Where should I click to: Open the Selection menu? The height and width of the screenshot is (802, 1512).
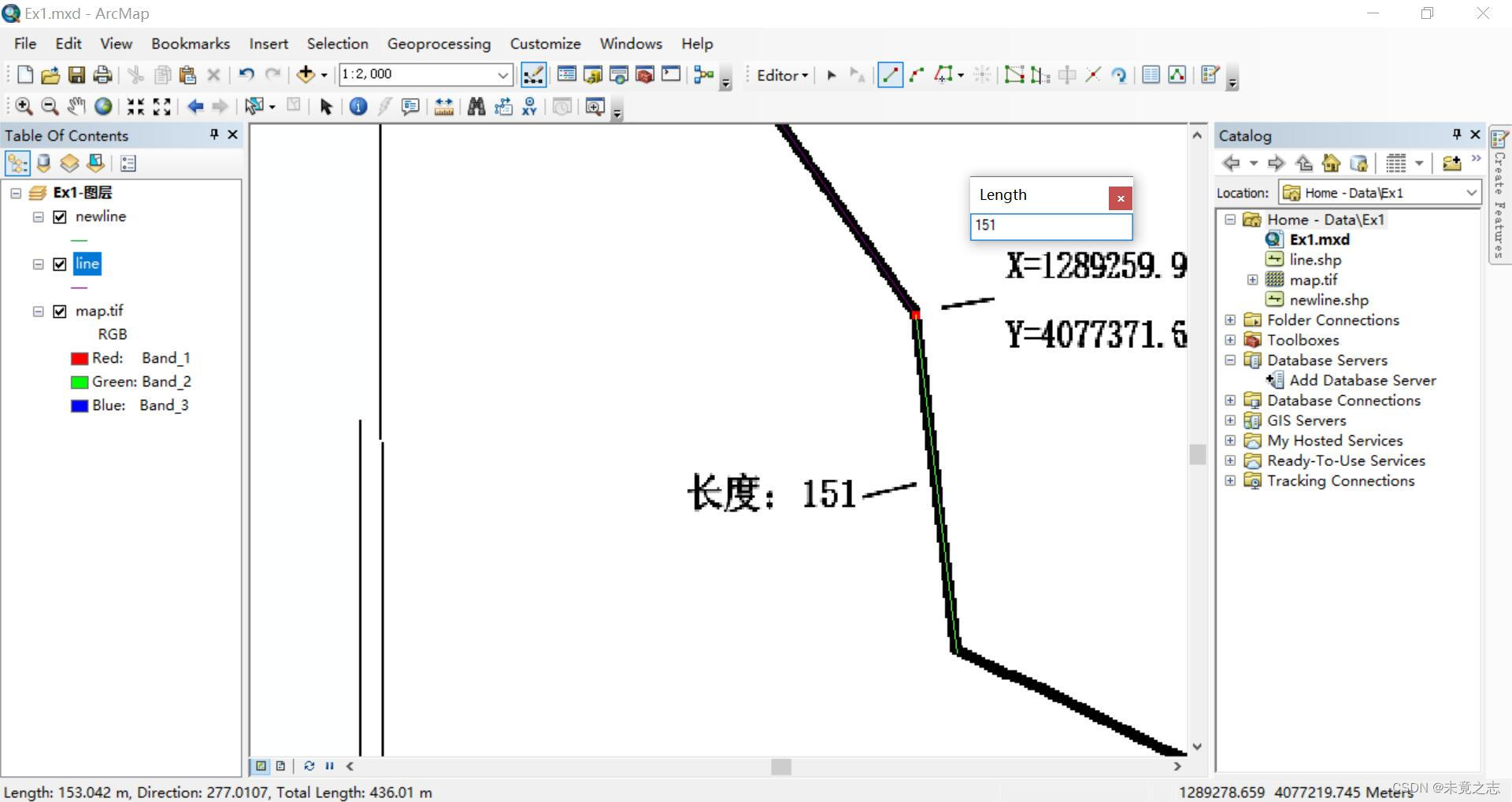coord(337,43)
